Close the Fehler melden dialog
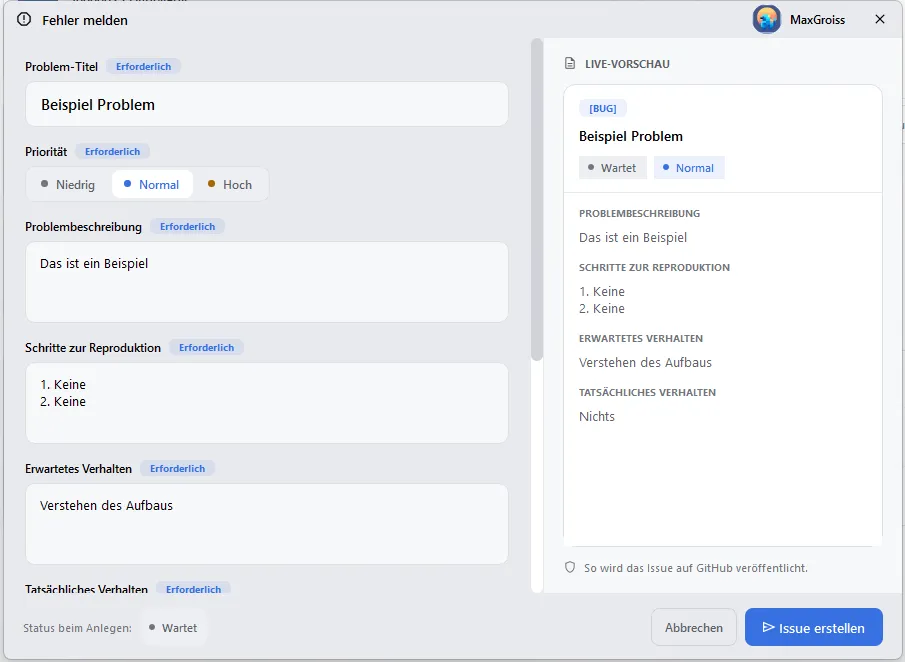 [x=880, y=20]
